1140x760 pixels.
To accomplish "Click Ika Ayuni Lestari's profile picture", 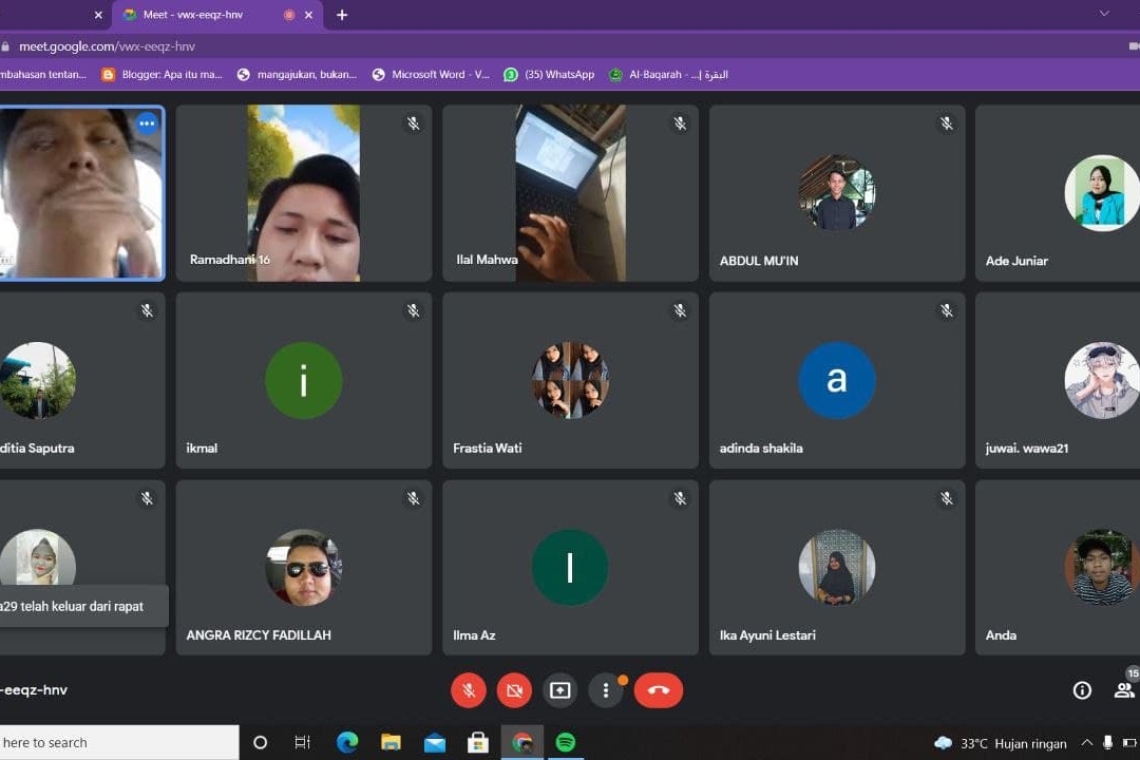I will click(x=837, y=567).
